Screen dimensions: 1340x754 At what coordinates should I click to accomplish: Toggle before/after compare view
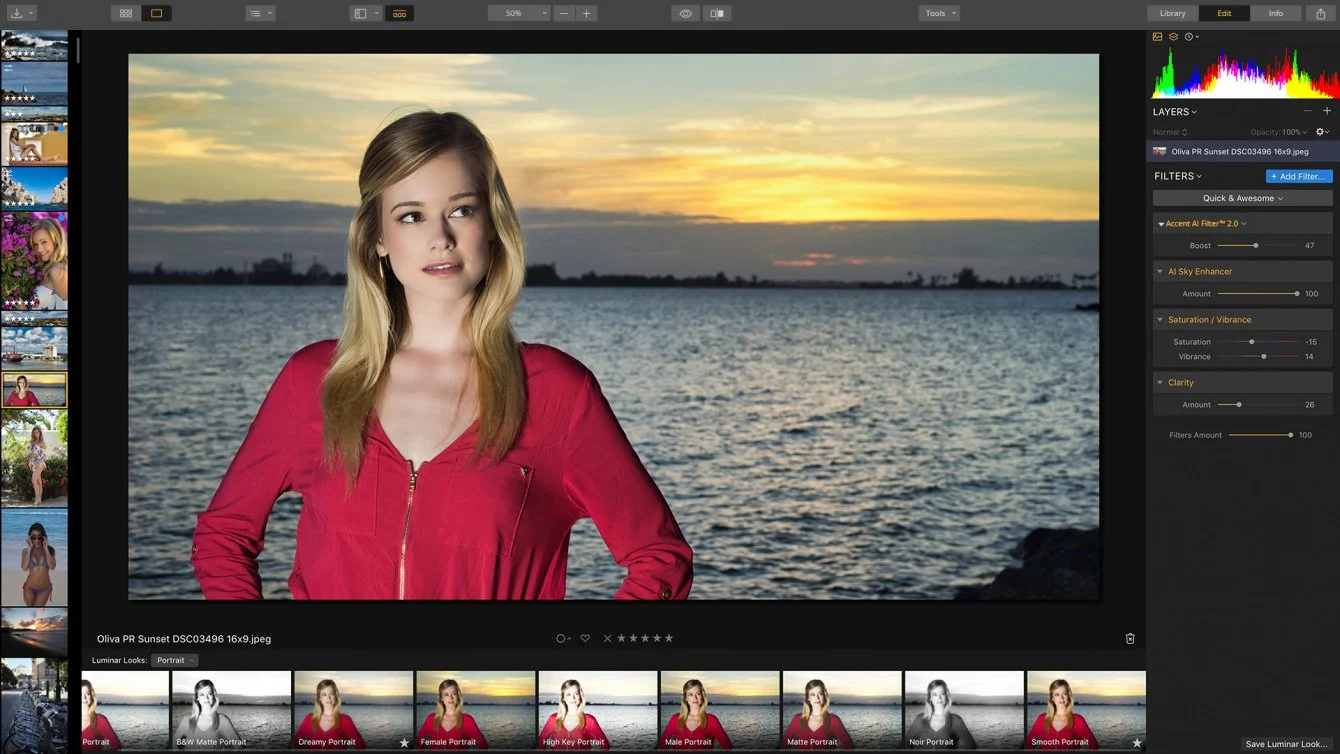click(716, 13)
